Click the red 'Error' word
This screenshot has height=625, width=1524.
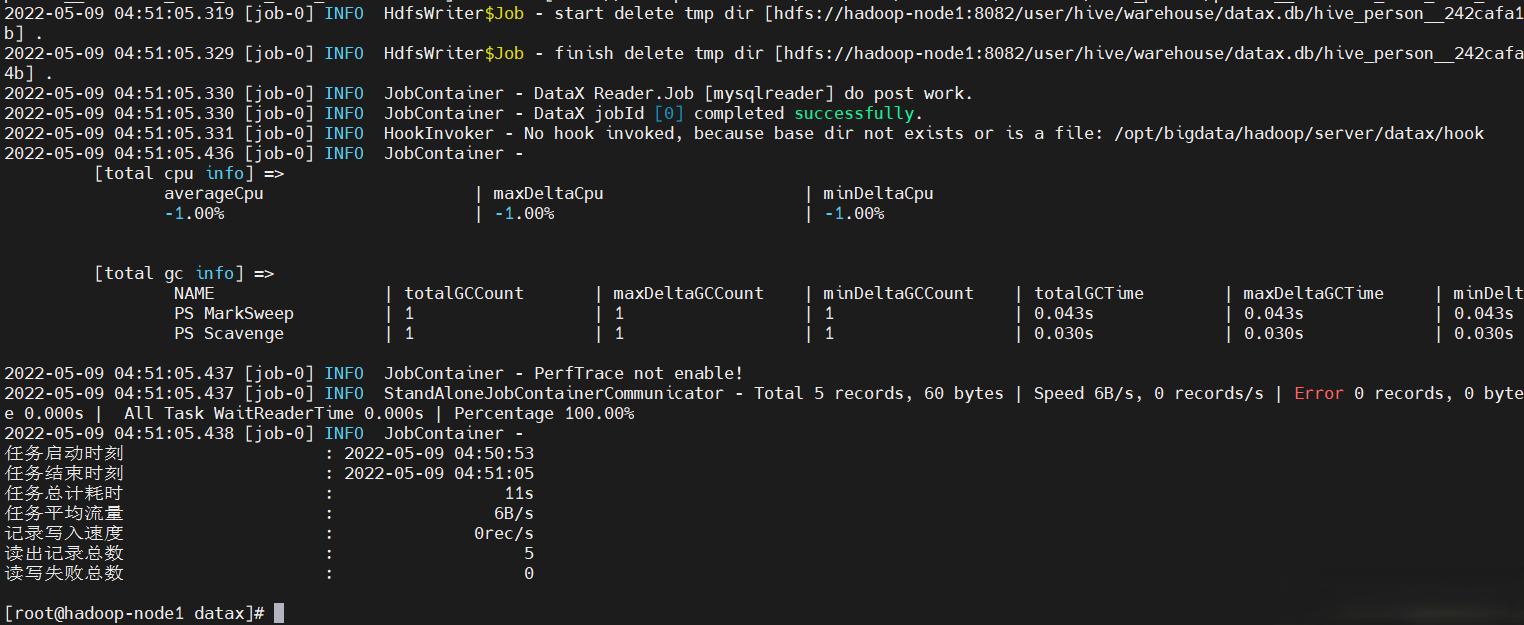pos(1318,393)
